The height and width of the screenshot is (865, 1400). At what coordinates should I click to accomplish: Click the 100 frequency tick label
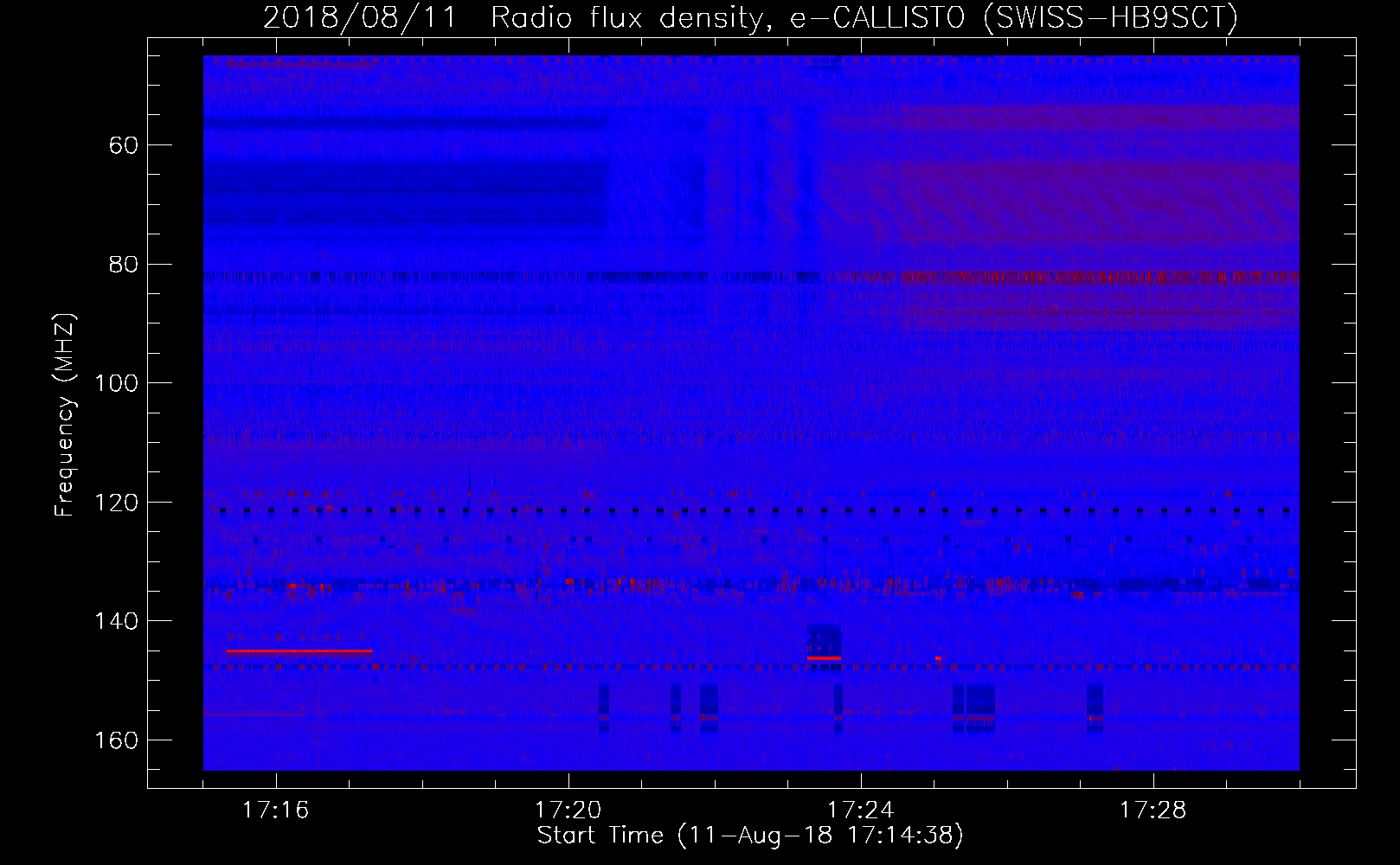pyautogui.click(x=117, y=383)
